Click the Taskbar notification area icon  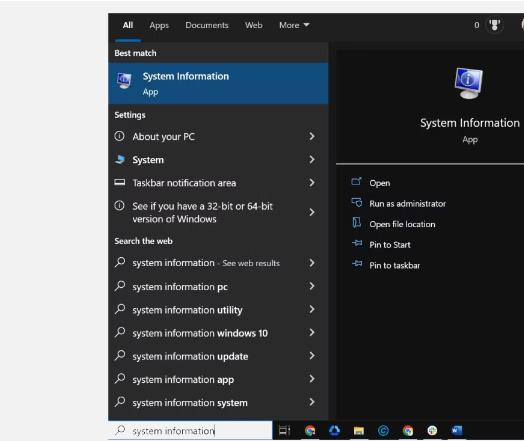pyautogui.click(x=120, y=182)
